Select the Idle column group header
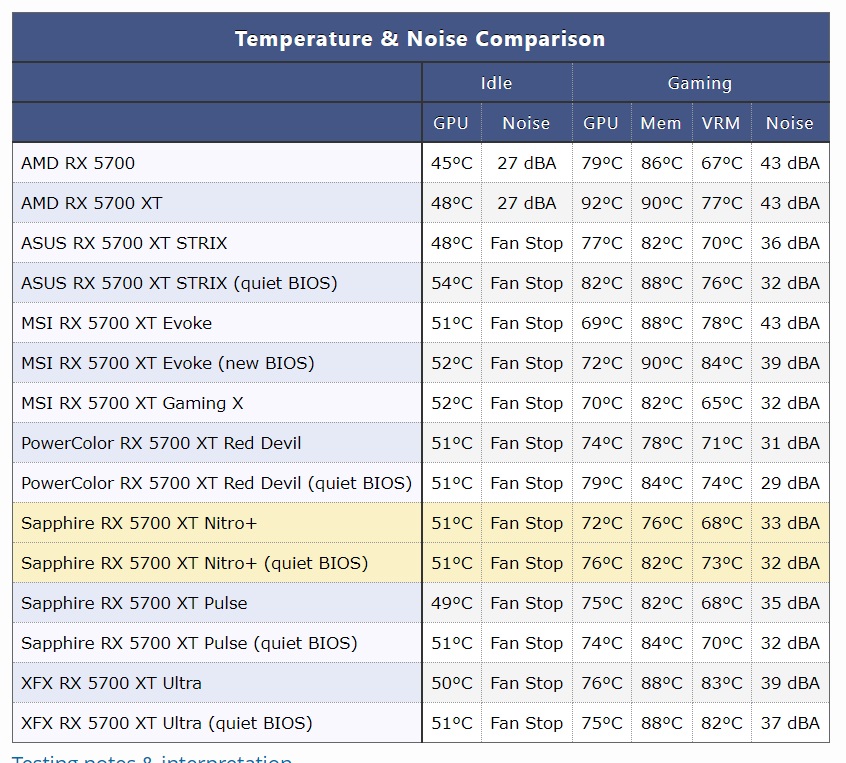 pyautogui.click(x=496, y=83)
